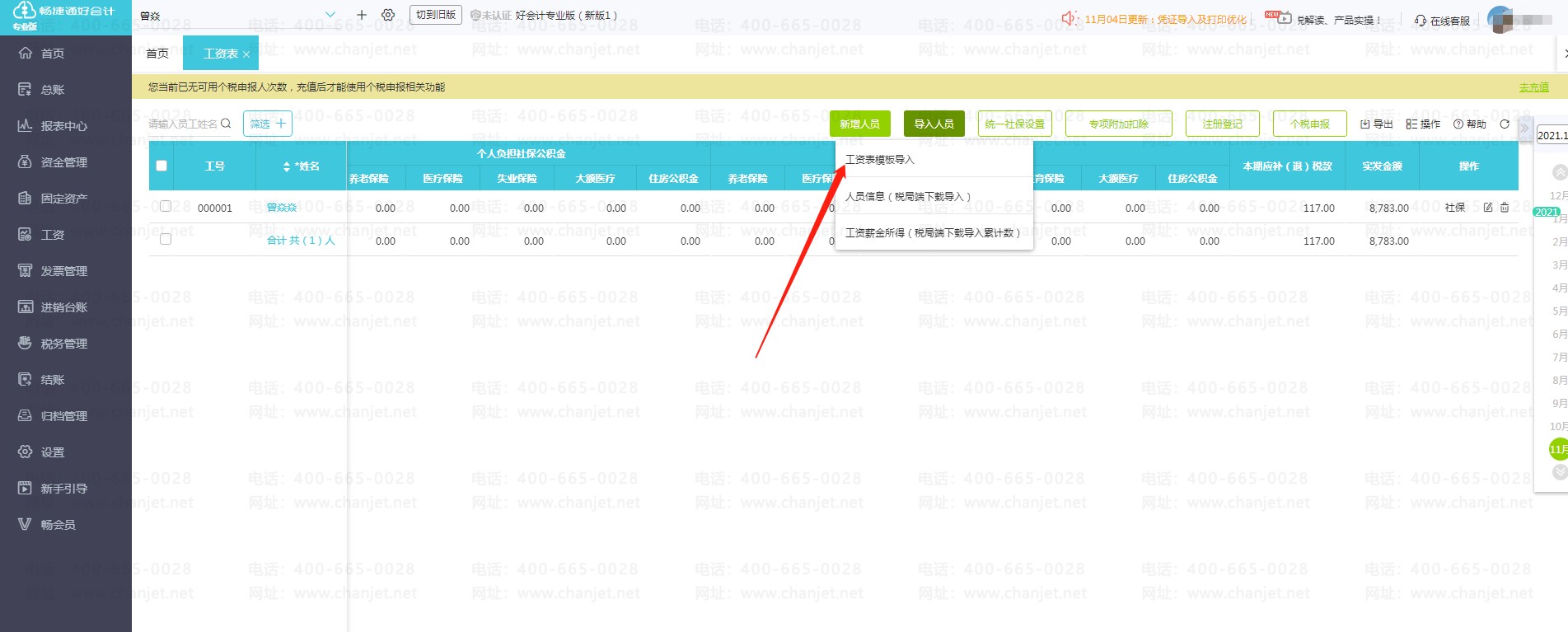Click the refresh icon in the toolbar
Viewport: 1568px width, 632px height.
[x=1505, y=124]
